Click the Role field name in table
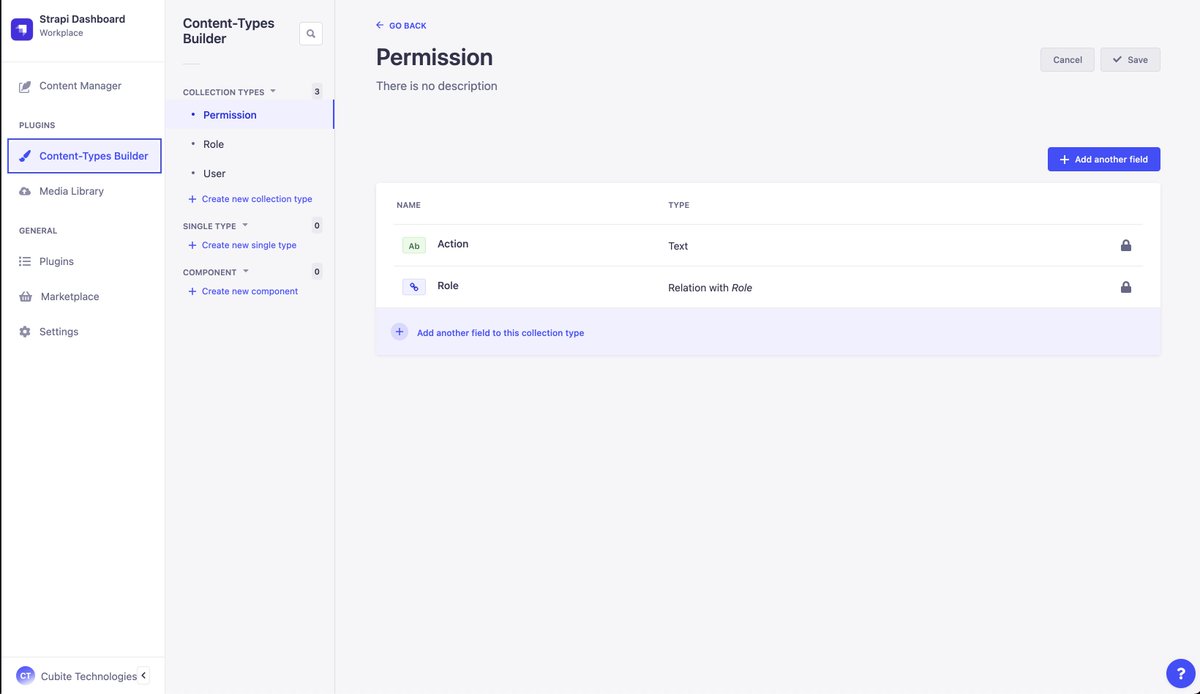 click(x=448, y=286)
